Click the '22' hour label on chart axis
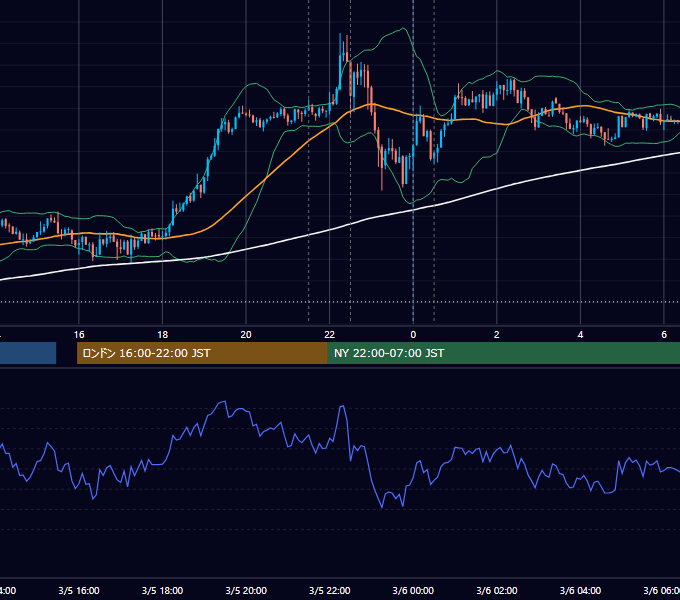680x600 pixels. click(x=330, y=335)
